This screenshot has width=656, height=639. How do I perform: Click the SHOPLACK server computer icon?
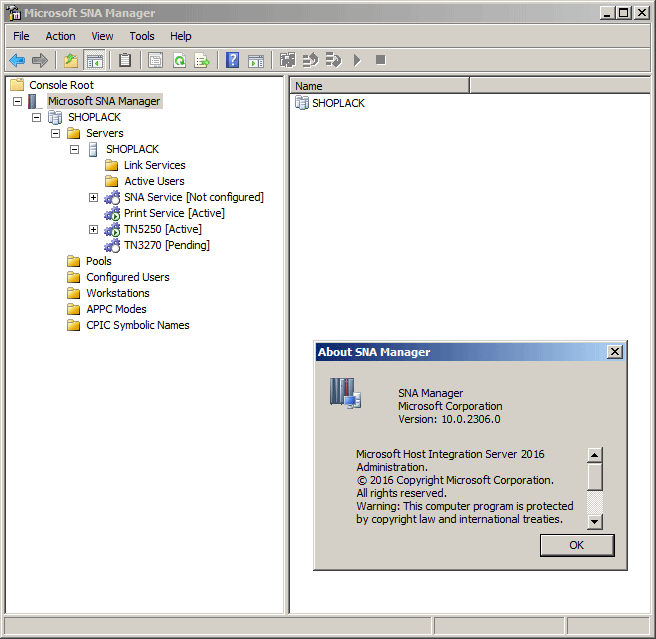93,149
